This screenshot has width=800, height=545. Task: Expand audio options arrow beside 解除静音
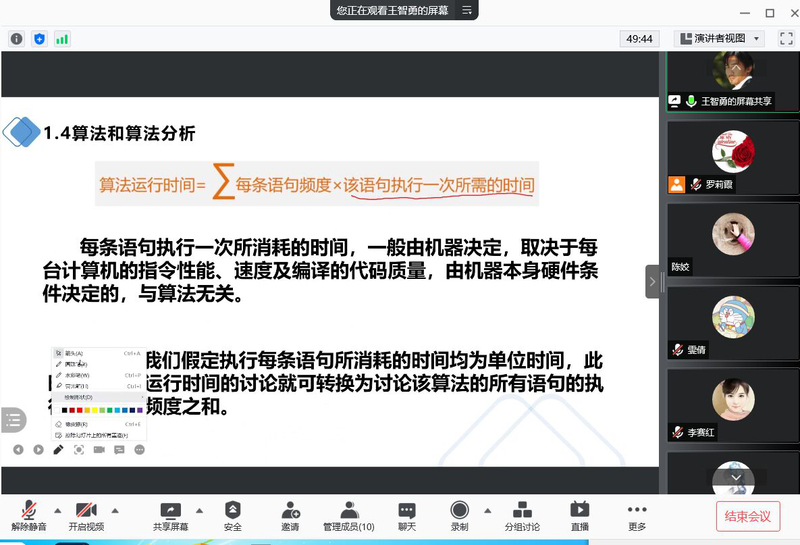(x=58, y=510)
